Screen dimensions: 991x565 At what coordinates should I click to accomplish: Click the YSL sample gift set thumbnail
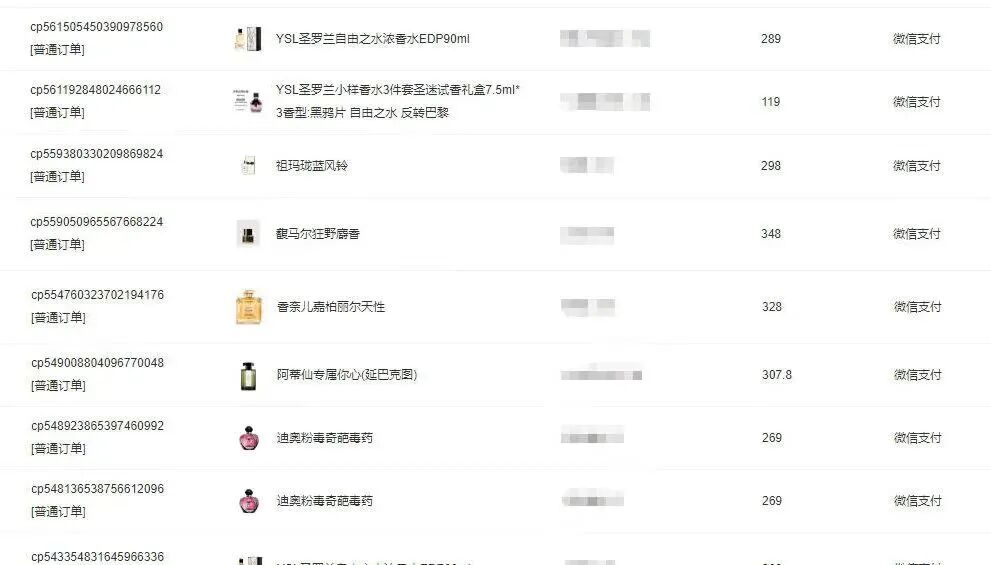click(x=248, y=101)
